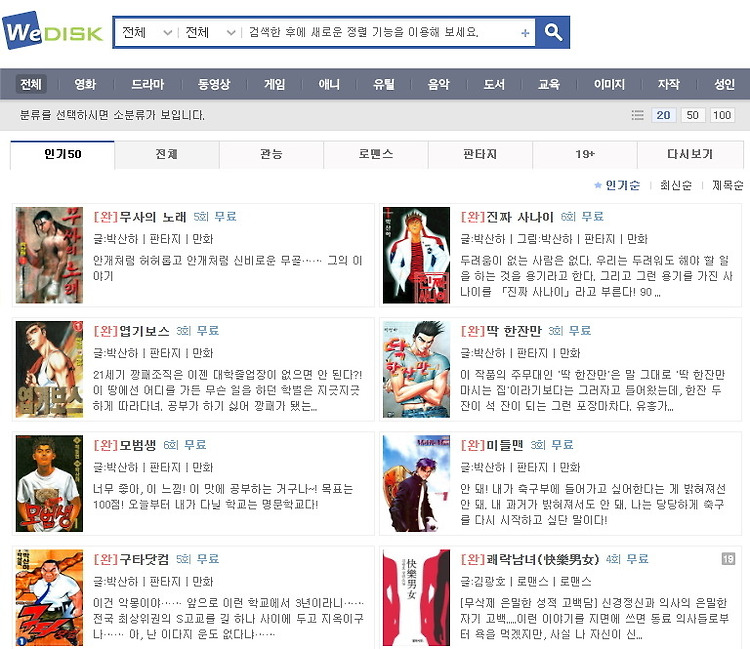This screenshot has width=750, height=649.
Task: Open the 구타닷컴 cover thumbnail
Action: [49, 598]
